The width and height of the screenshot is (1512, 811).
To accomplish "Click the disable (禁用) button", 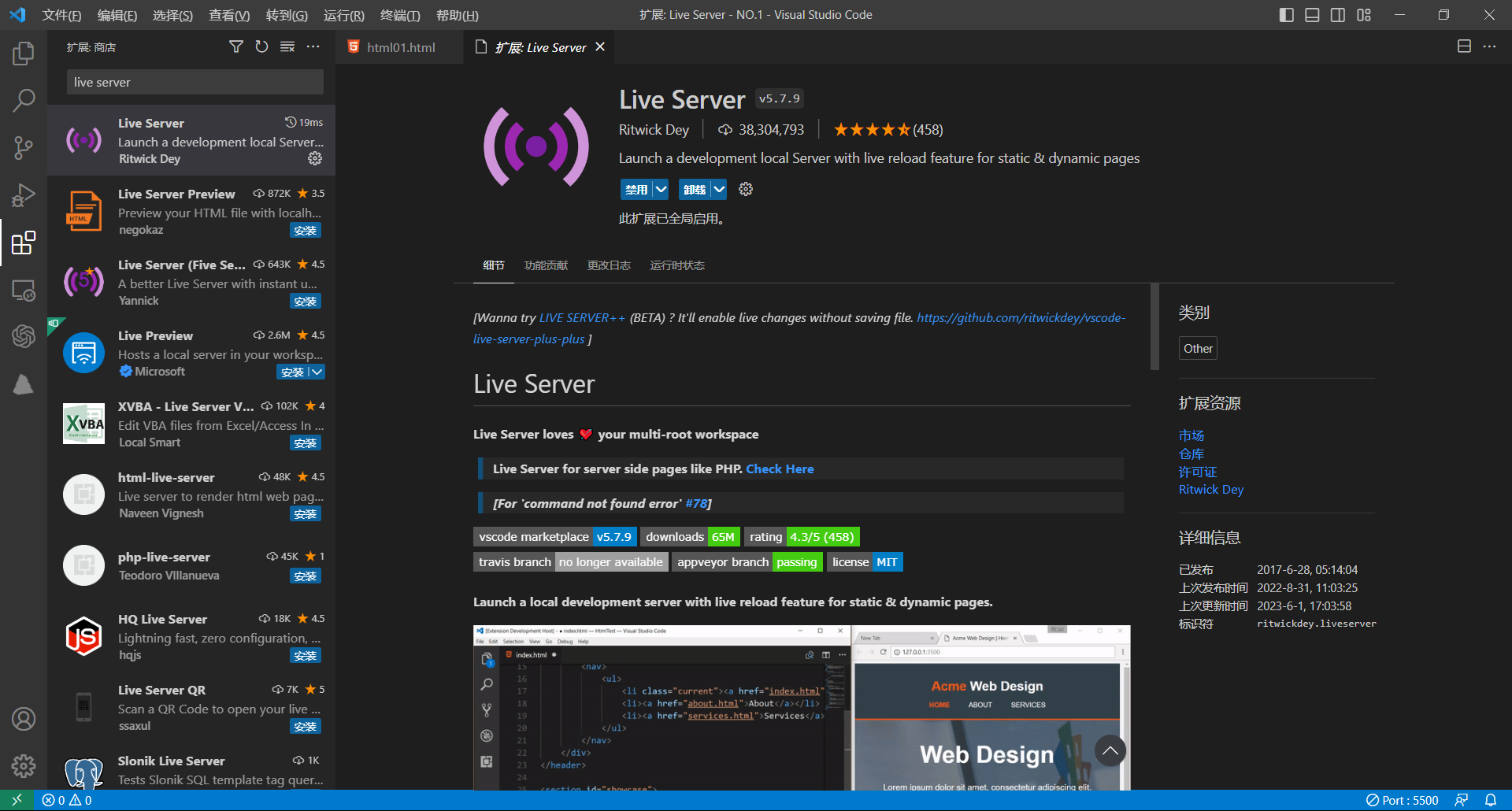I will (x=636, y=189).
